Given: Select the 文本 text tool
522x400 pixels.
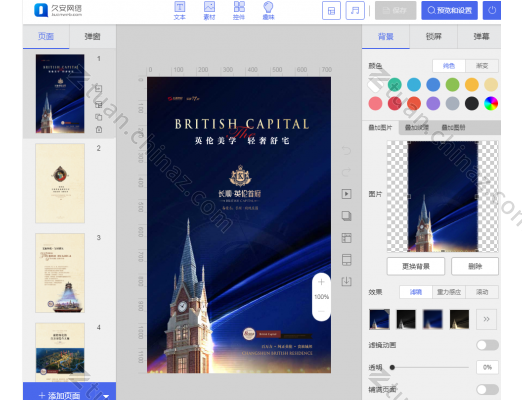Looking at the screenshot, I should coord(180,11).
